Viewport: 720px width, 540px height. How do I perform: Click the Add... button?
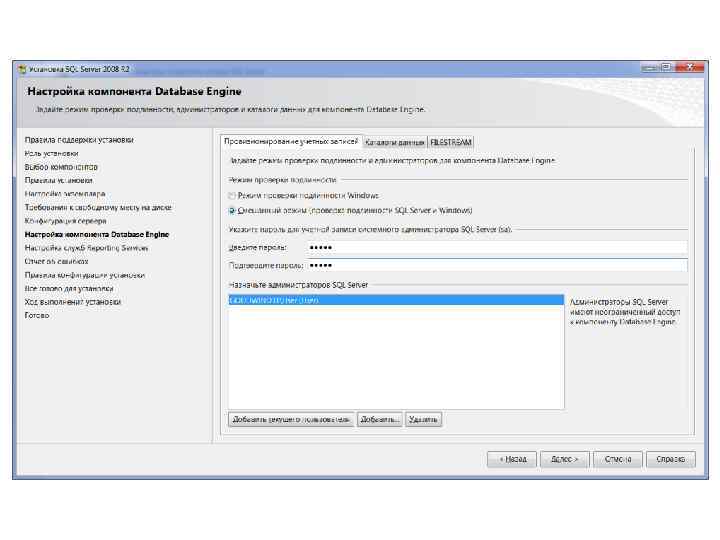[x=379, y=420]
